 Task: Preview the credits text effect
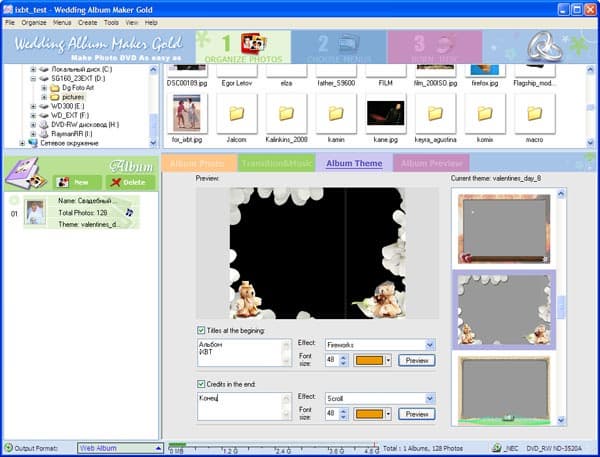tap(417, 414)
